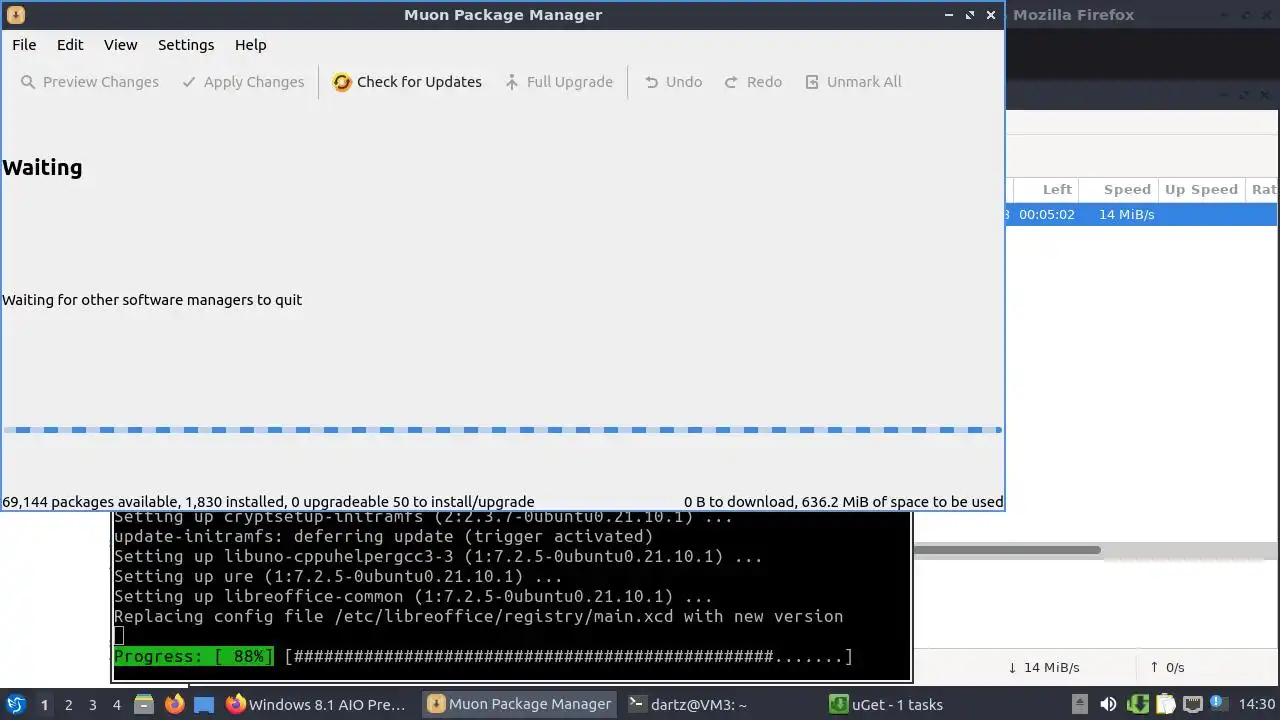
Task: Launch Firefox from the panel quick launcher
Action: 174,704
